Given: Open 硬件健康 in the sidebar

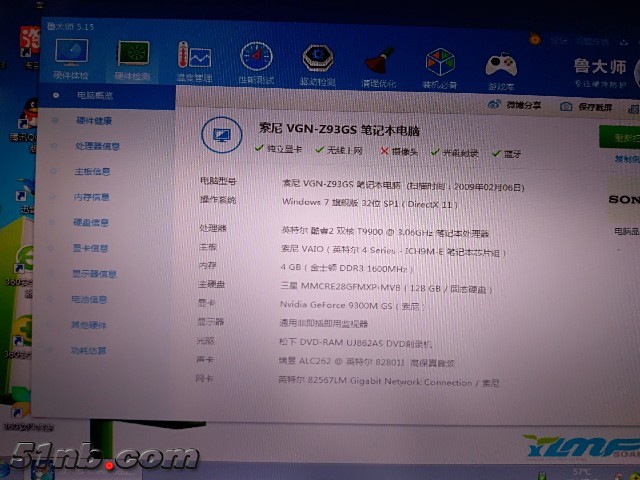Looking at the screenshot, I should [x=95, y=121].
